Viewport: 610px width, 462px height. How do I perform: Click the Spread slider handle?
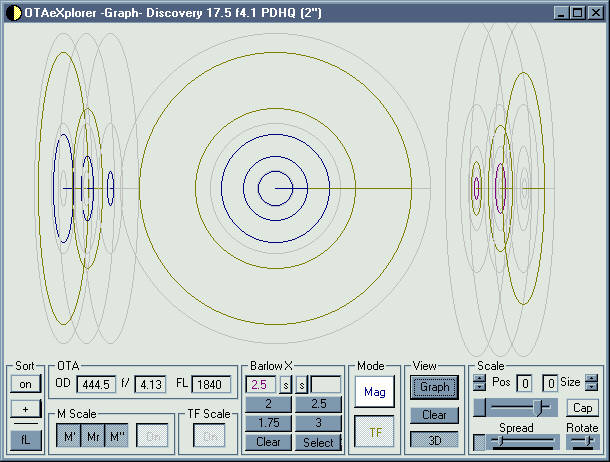501,441
